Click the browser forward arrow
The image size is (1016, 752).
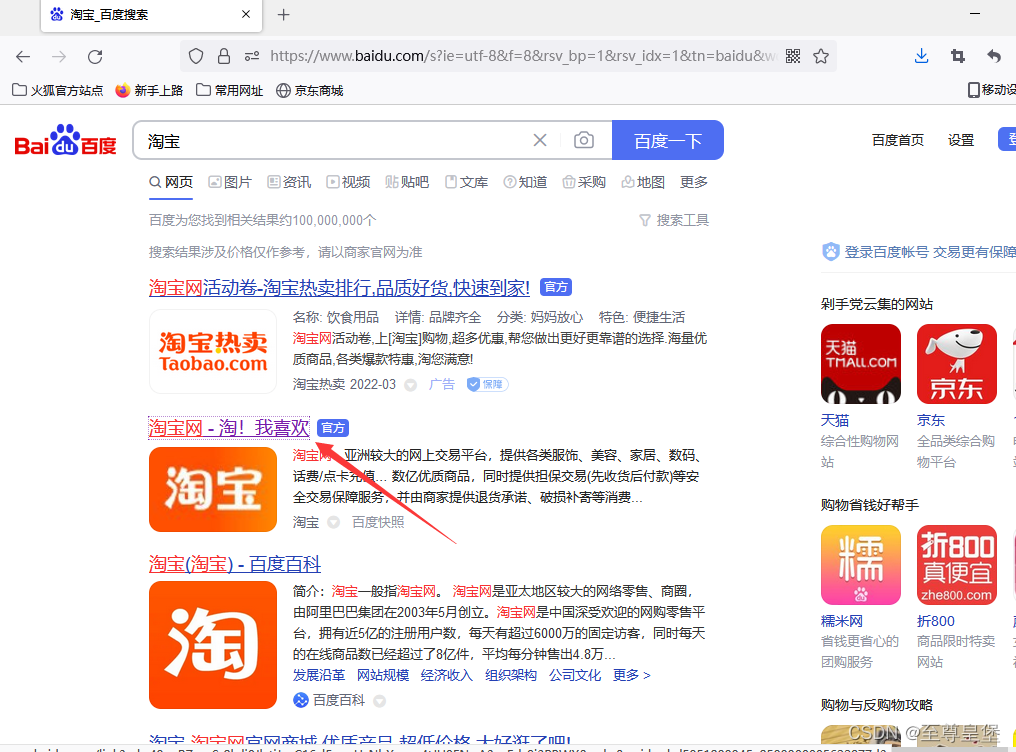click(x=59, y=56)
